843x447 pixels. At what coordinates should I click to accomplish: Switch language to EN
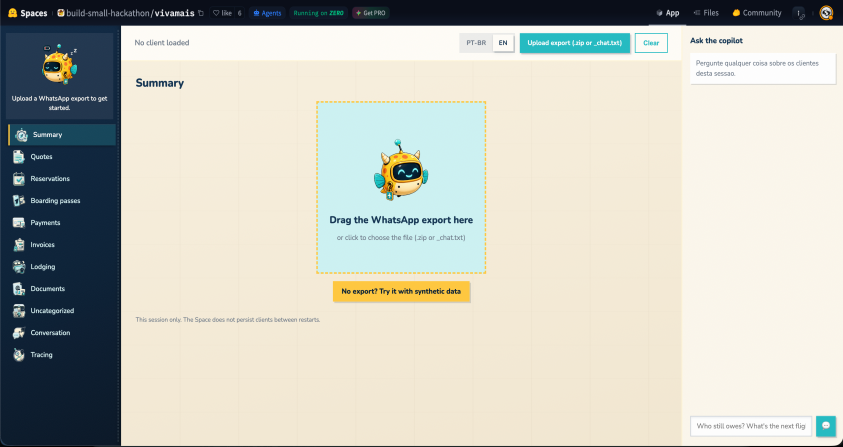click(x=503, y=43)
